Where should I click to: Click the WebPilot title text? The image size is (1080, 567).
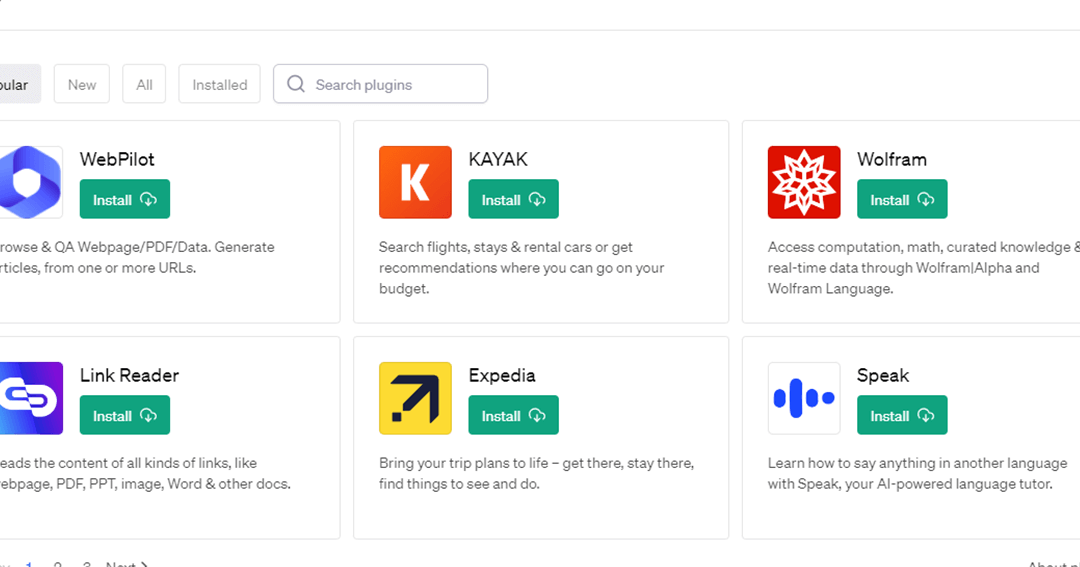117,159
